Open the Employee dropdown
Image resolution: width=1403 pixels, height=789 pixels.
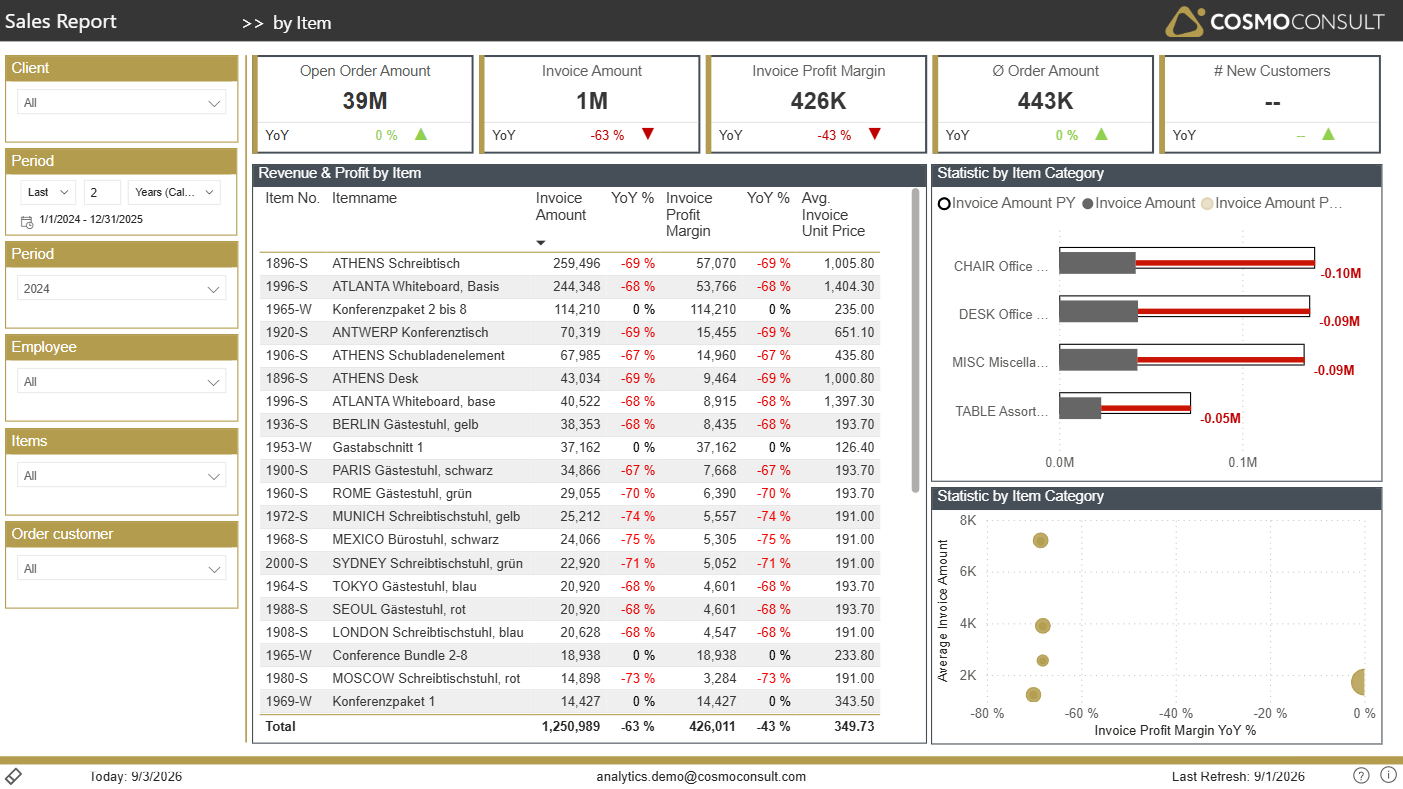(x=122, y=382)
